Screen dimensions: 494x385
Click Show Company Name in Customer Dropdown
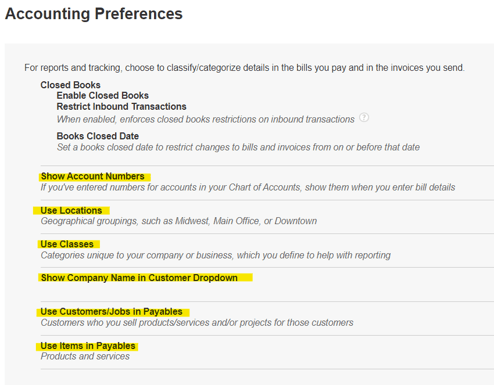pyautogui.click(x=139, y=278)
